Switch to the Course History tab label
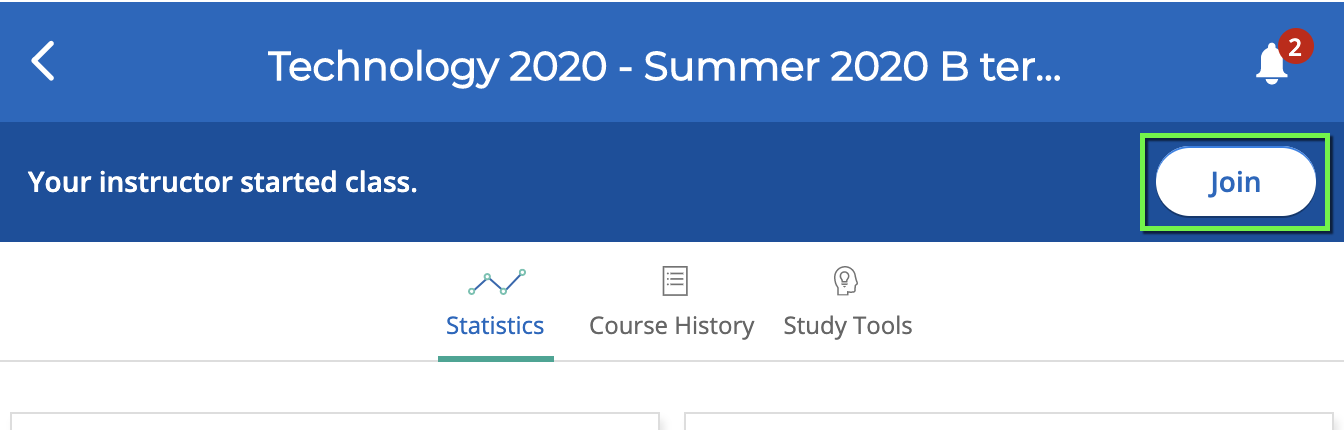This screenshot has width=1344, height=430. 672,326
